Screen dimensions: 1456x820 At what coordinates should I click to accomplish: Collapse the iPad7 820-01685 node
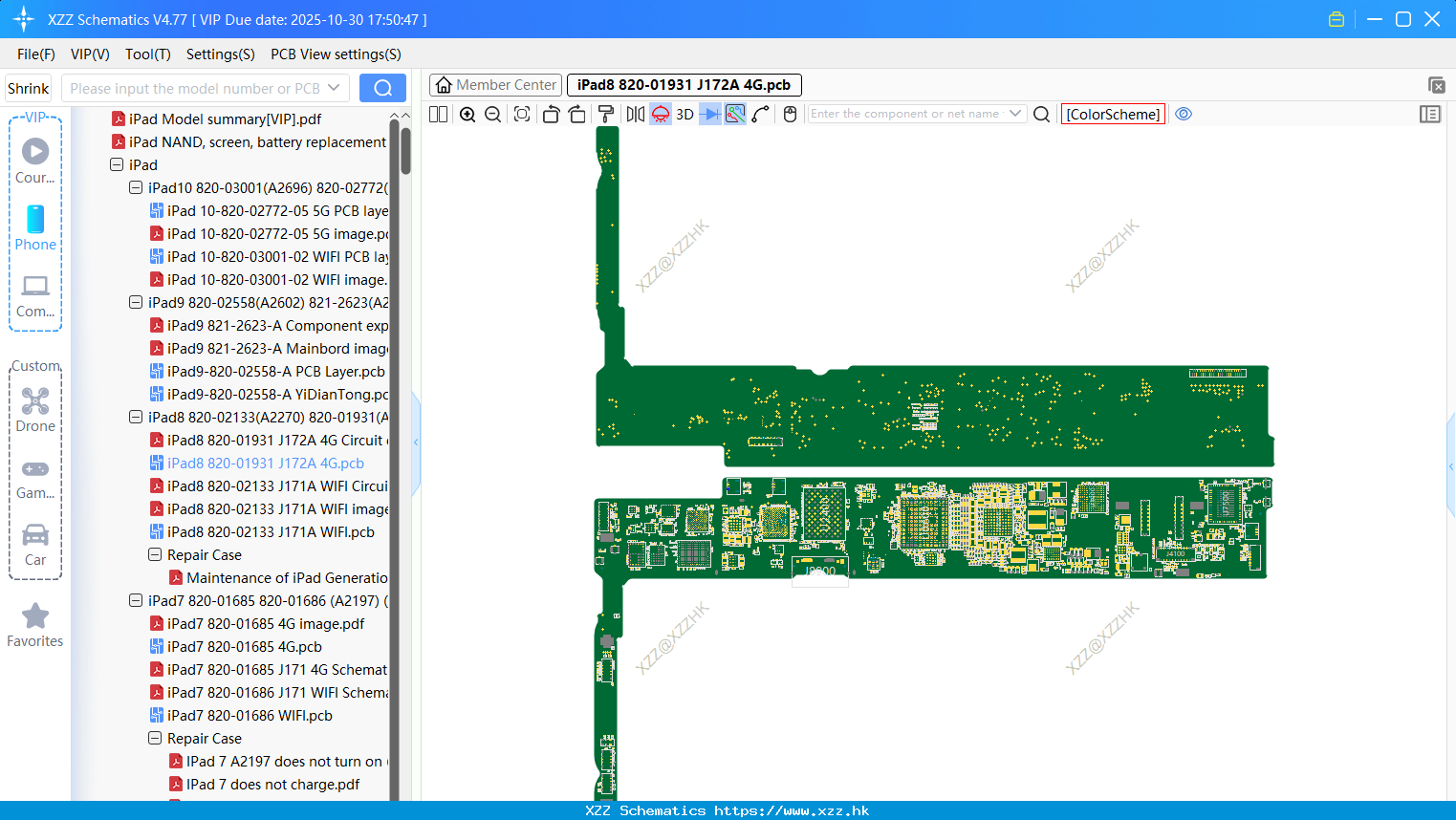pos(136,600)
